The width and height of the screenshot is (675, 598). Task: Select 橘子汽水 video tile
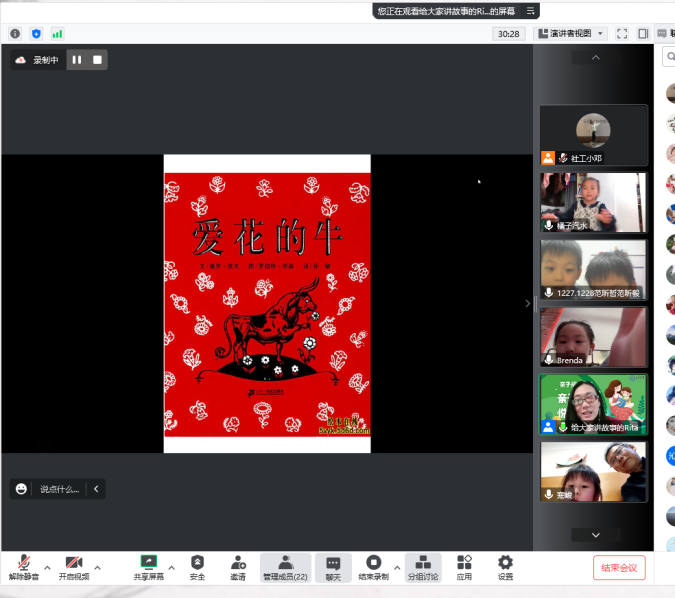click(593, 202)
